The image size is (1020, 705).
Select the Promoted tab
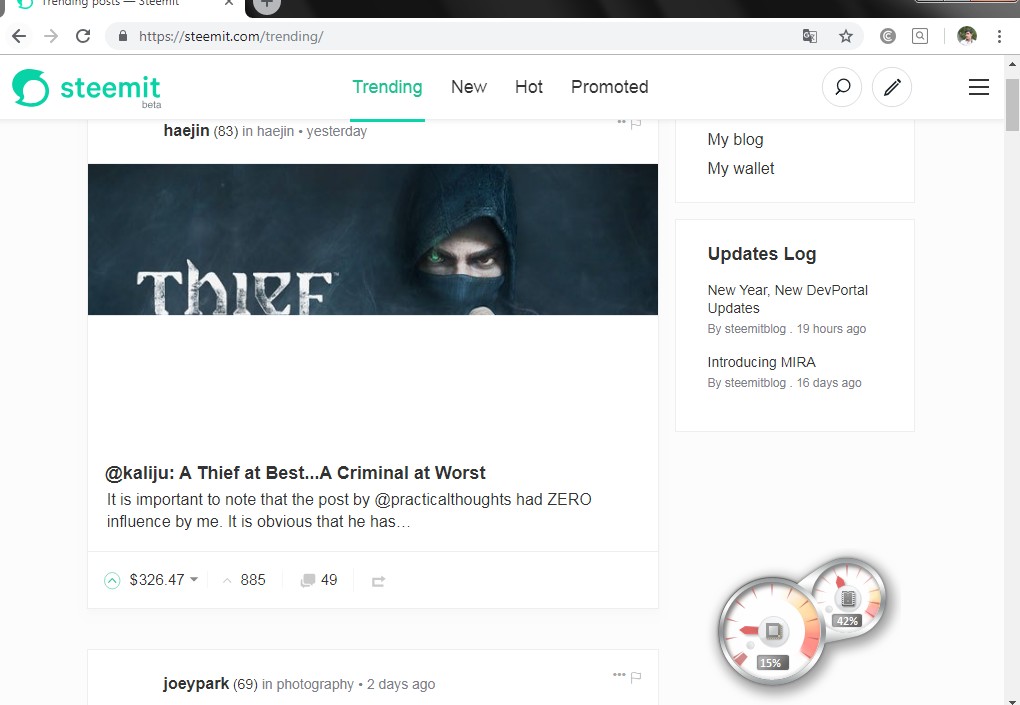coord(609,87)
